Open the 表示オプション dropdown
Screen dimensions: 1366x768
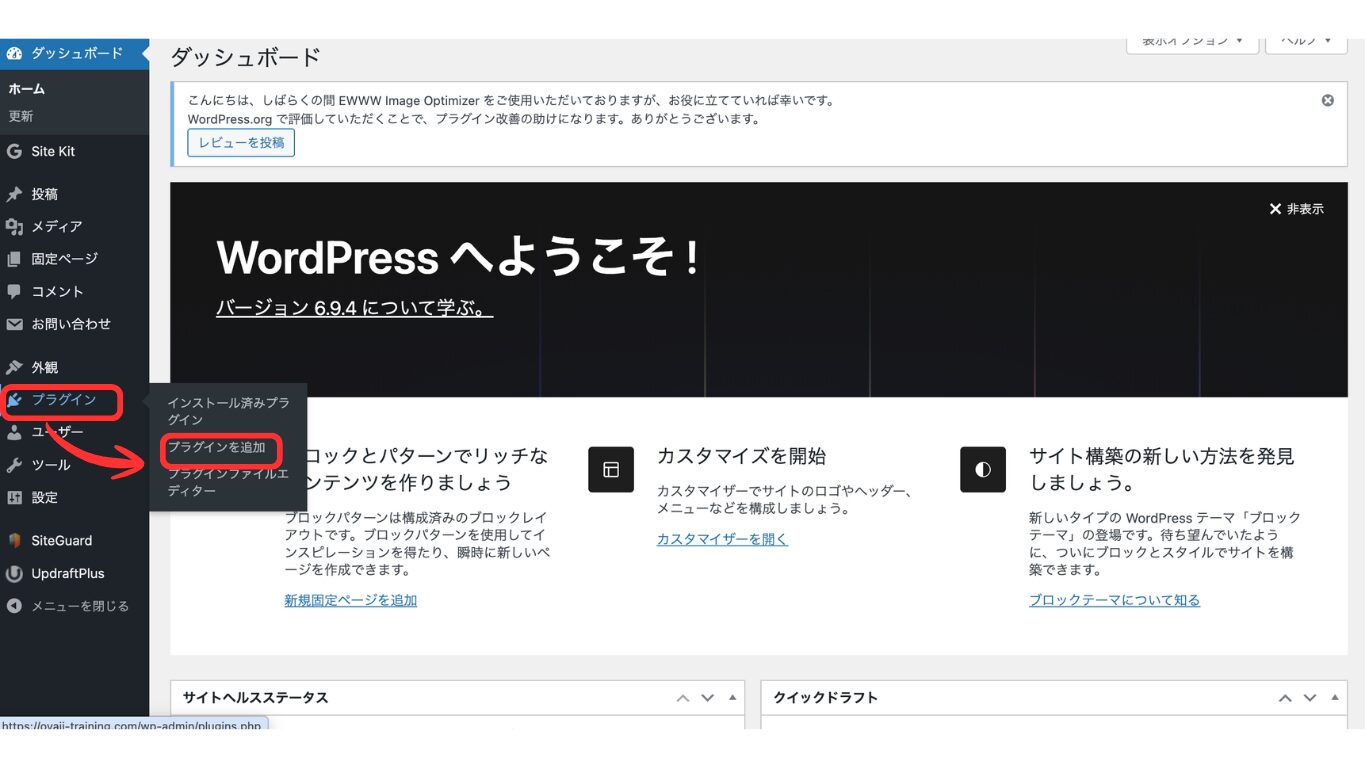(x=1192, y=41)
